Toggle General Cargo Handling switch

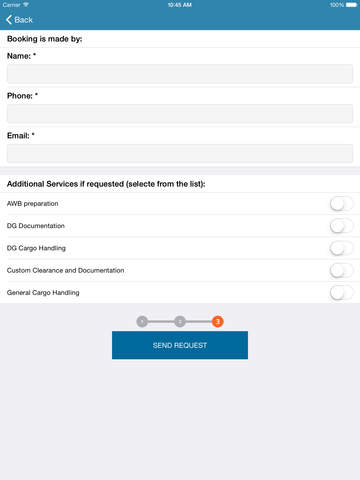point(341,293)
